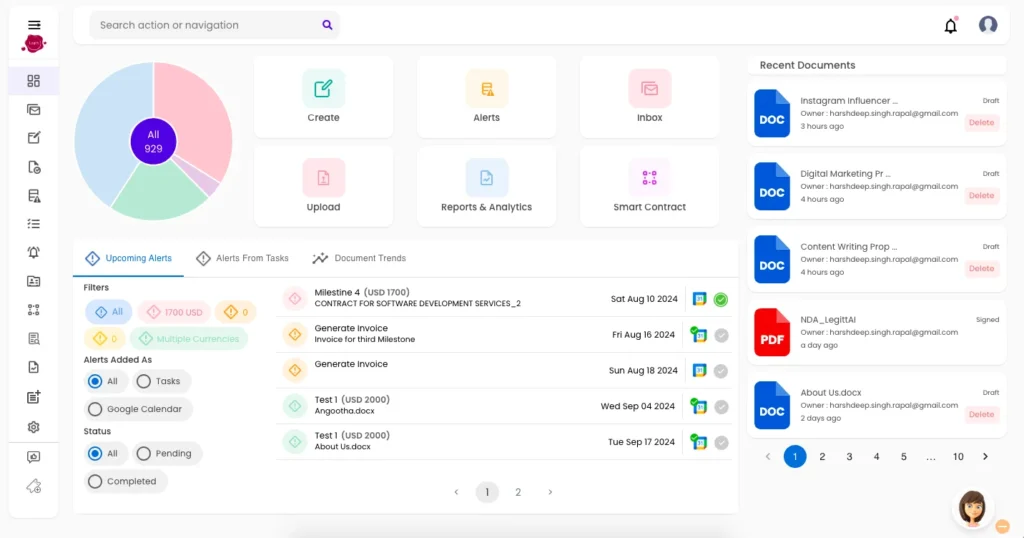This screenshot has width=1024, height=538.
Task: Click the green pie chart segment
Action: pyautogui.click(x=159, y=191)
